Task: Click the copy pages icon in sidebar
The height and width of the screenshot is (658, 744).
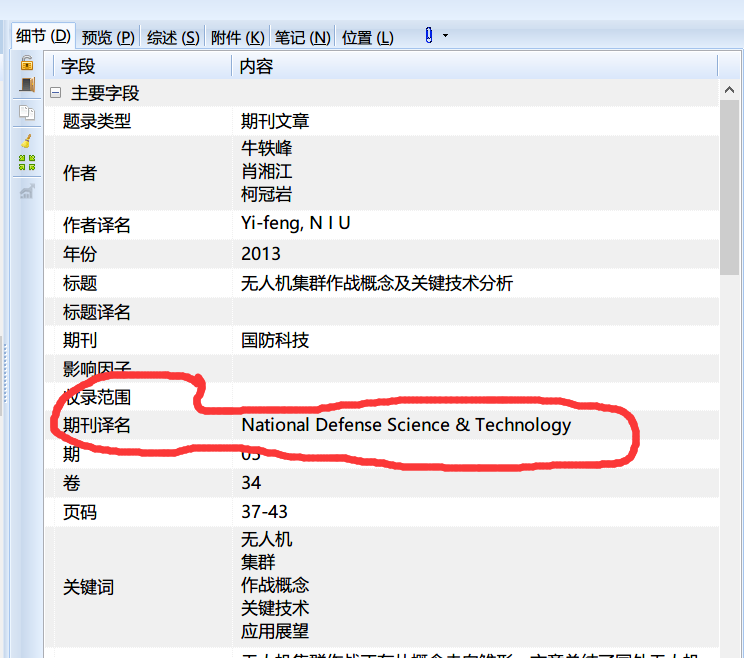Action: (27, 113)
